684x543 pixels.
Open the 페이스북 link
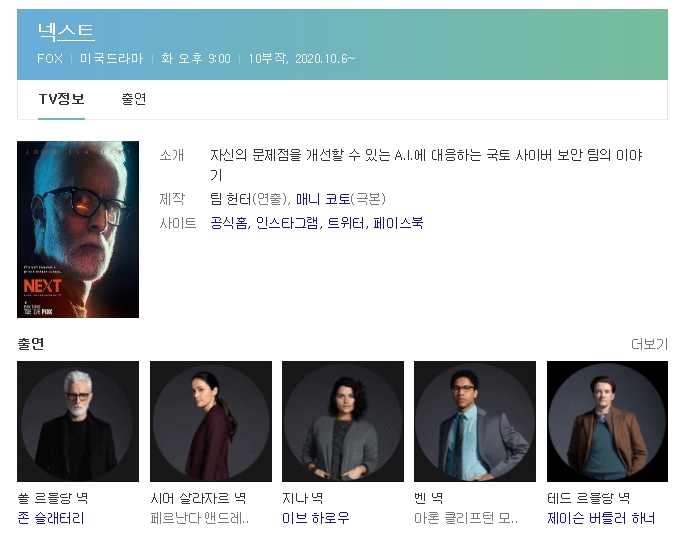398,223
